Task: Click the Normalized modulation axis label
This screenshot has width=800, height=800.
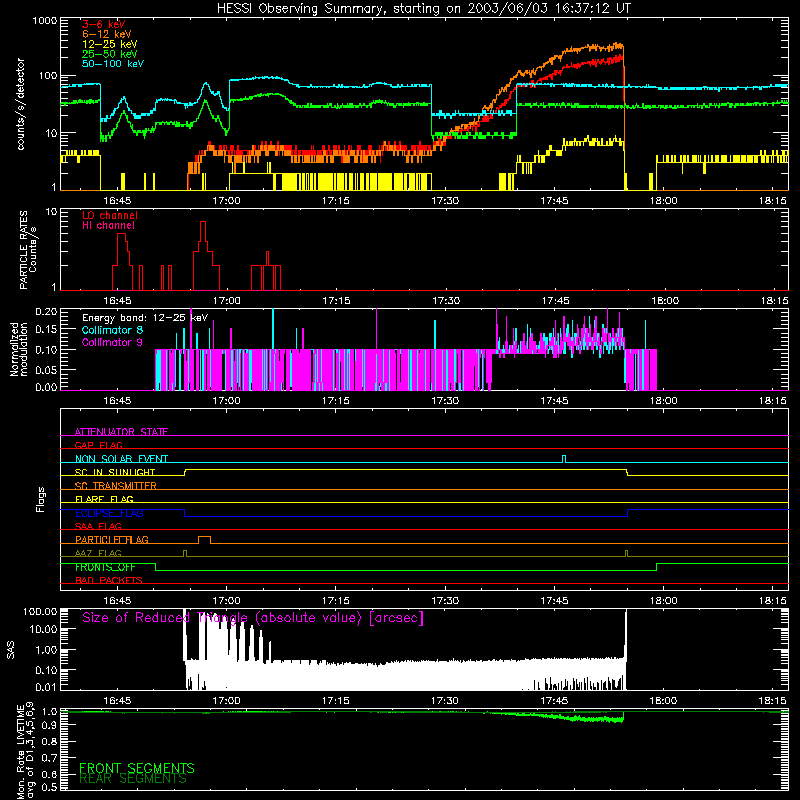Action: 18,349
